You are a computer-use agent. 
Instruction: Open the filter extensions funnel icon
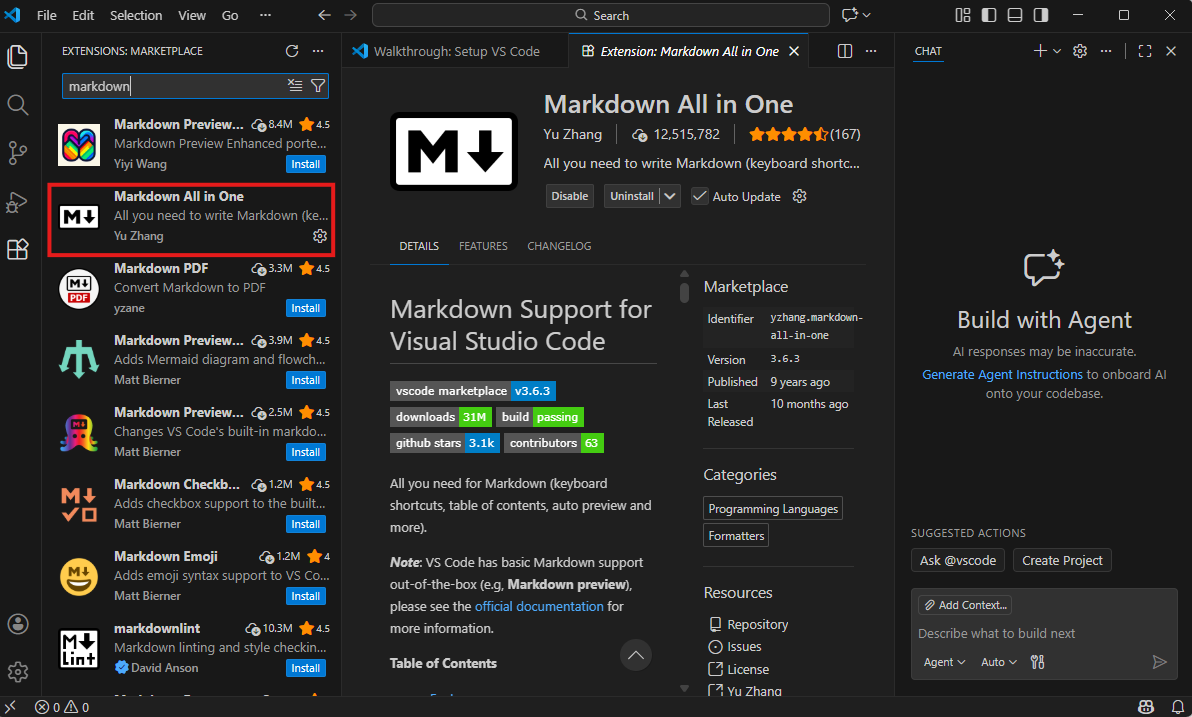(x=318, y=86)
